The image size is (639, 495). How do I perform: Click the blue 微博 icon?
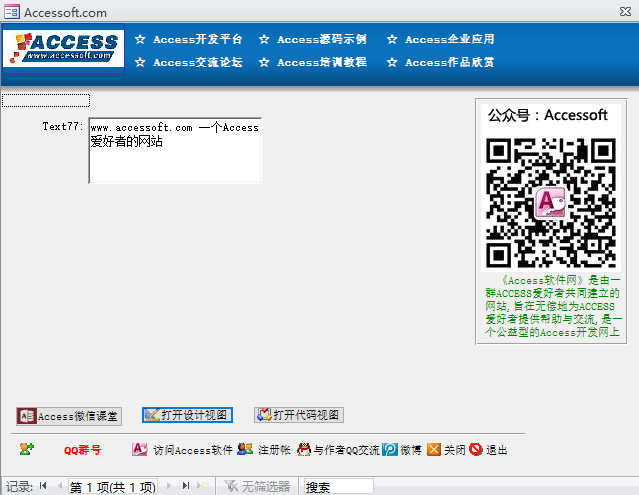pyautogui.click(x=390, y=449)
